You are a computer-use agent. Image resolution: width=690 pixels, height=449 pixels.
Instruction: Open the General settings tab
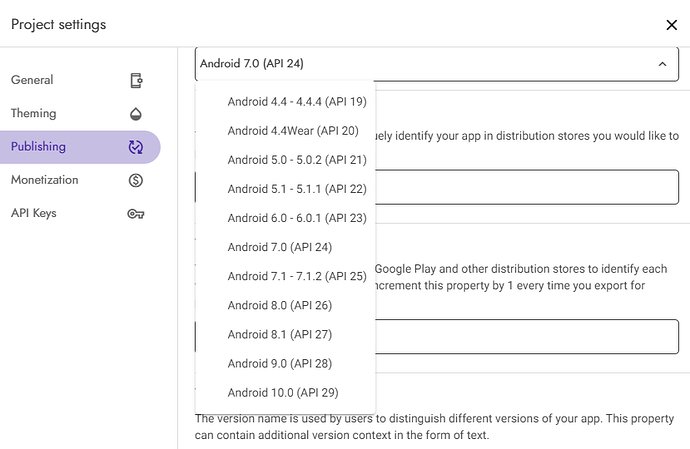(79, 80)
